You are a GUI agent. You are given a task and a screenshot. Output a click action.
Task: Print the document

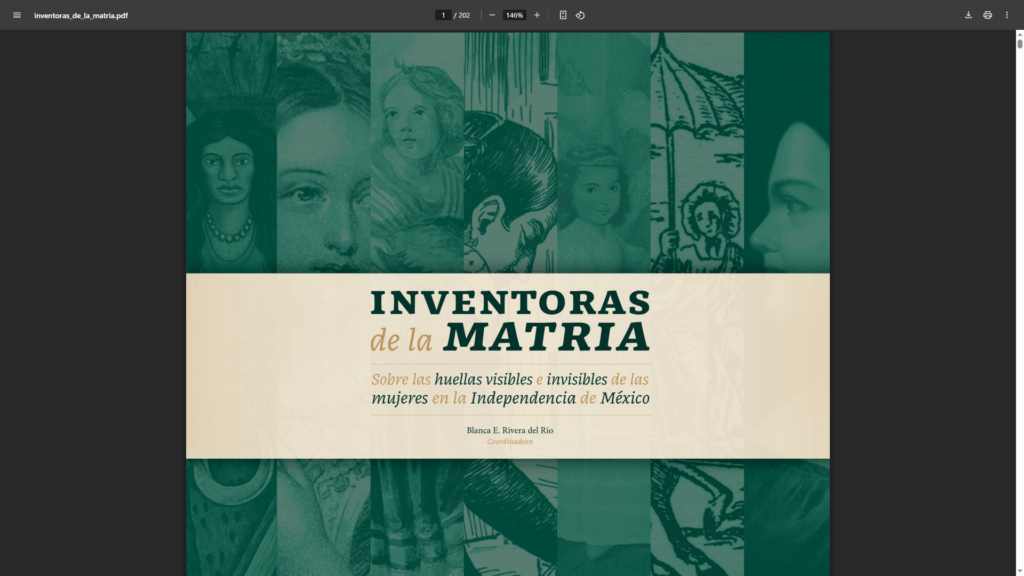[x=987, y=15]
